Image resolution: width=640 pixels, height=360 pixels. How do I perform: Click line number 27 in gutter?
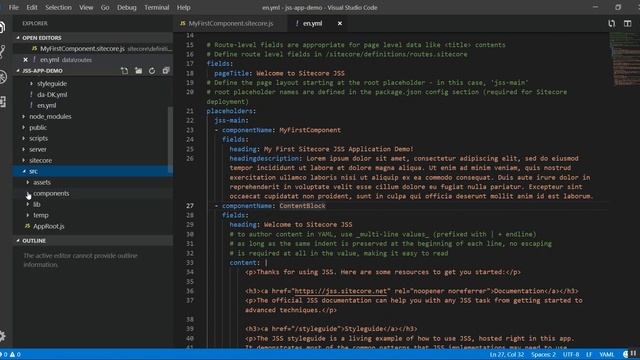click(190, 206)
